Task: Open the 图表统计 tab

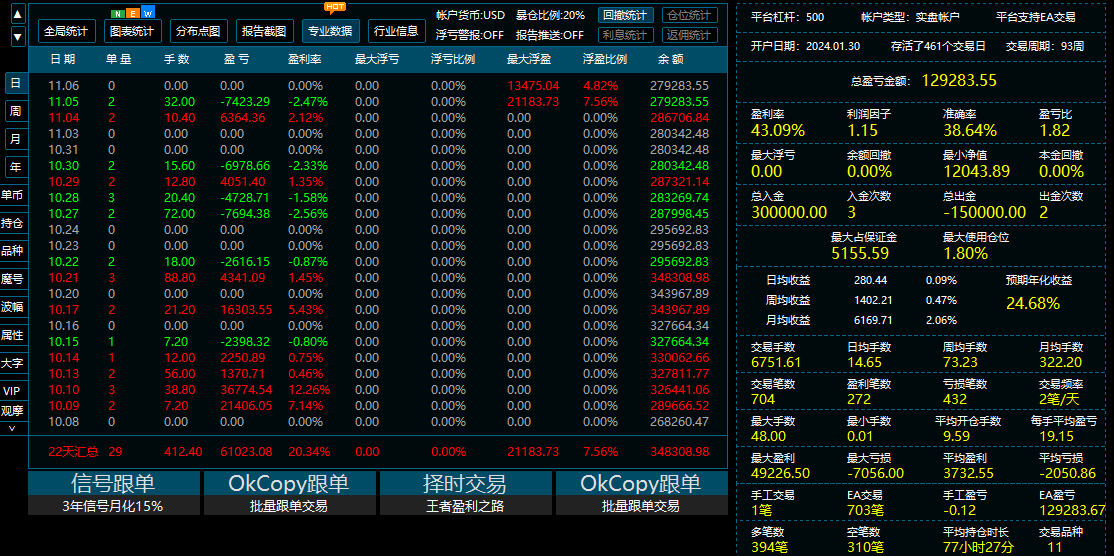Action: coord(132,31)
